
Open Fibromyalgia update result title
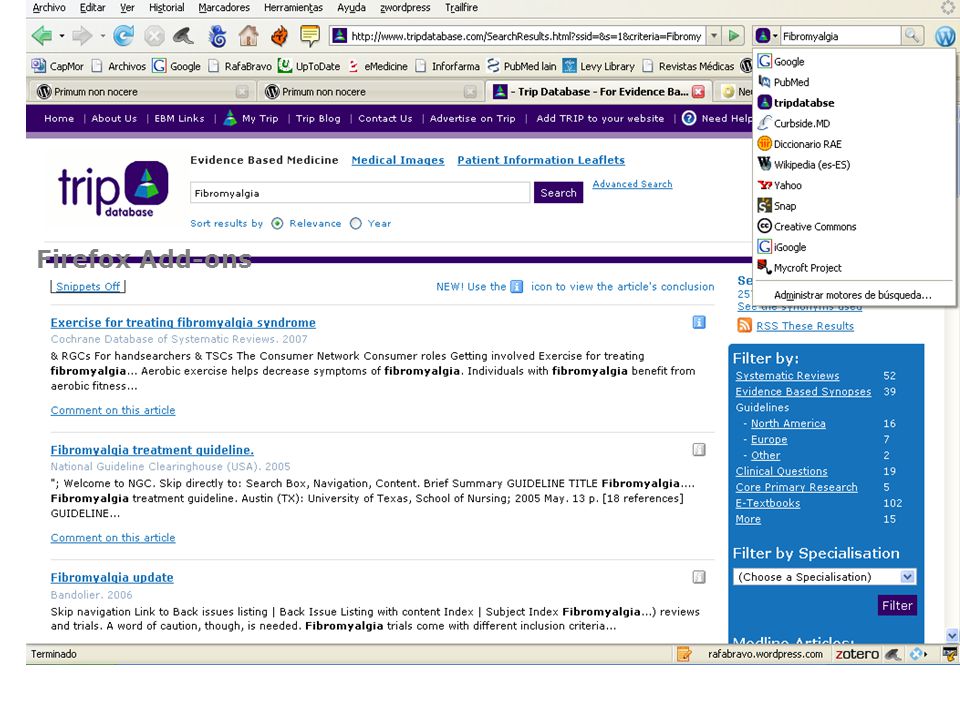tap(112, 577)
